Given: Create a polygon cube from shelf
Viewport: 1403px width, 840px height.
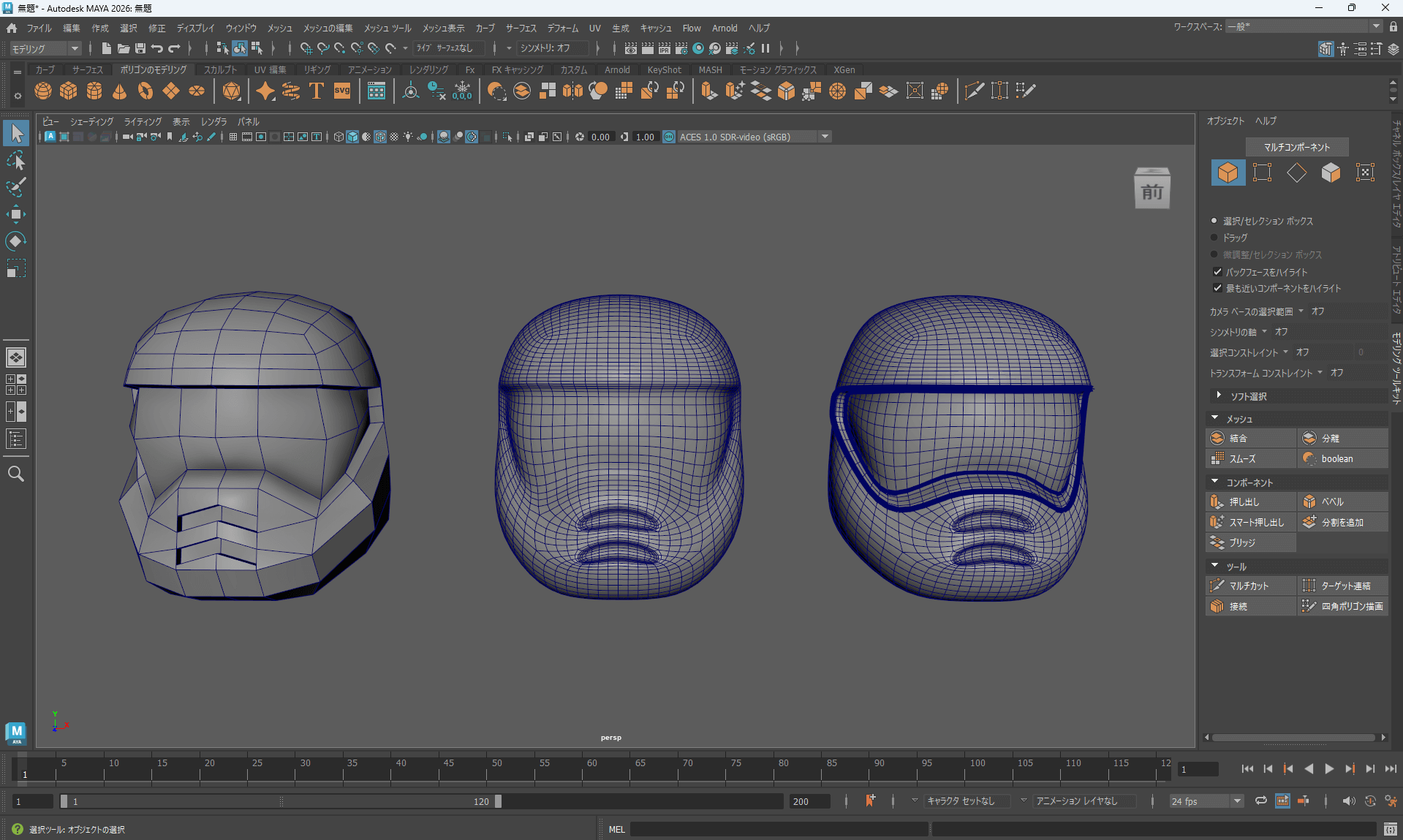Looking at the screenshot, I should (x=69, y=91).
